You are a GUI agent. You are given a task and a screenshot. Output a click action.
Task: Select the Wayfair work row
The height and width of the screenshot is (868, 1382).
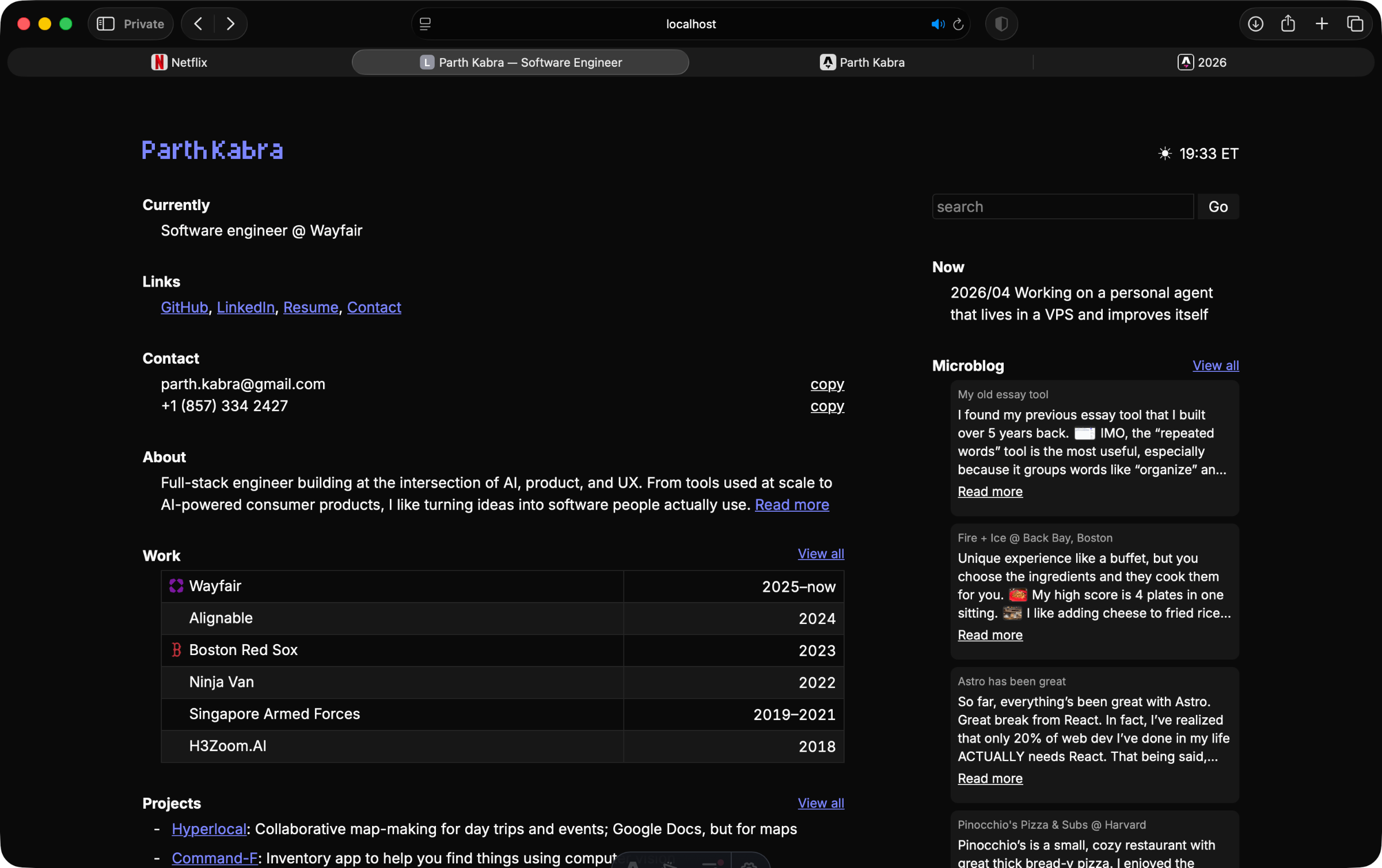pos(502,586)
